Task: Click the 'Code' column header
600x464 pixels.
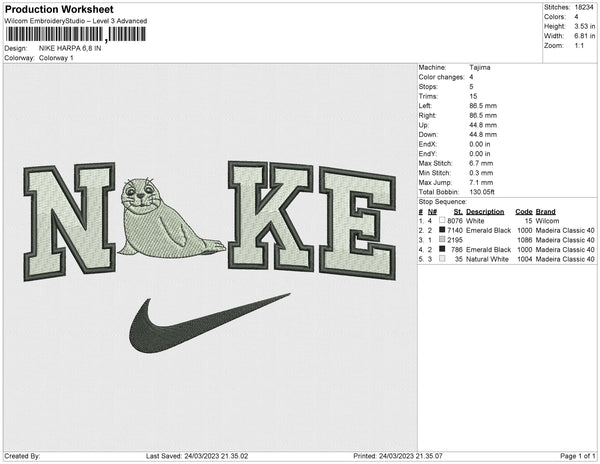Action: [x=523, y=212]
